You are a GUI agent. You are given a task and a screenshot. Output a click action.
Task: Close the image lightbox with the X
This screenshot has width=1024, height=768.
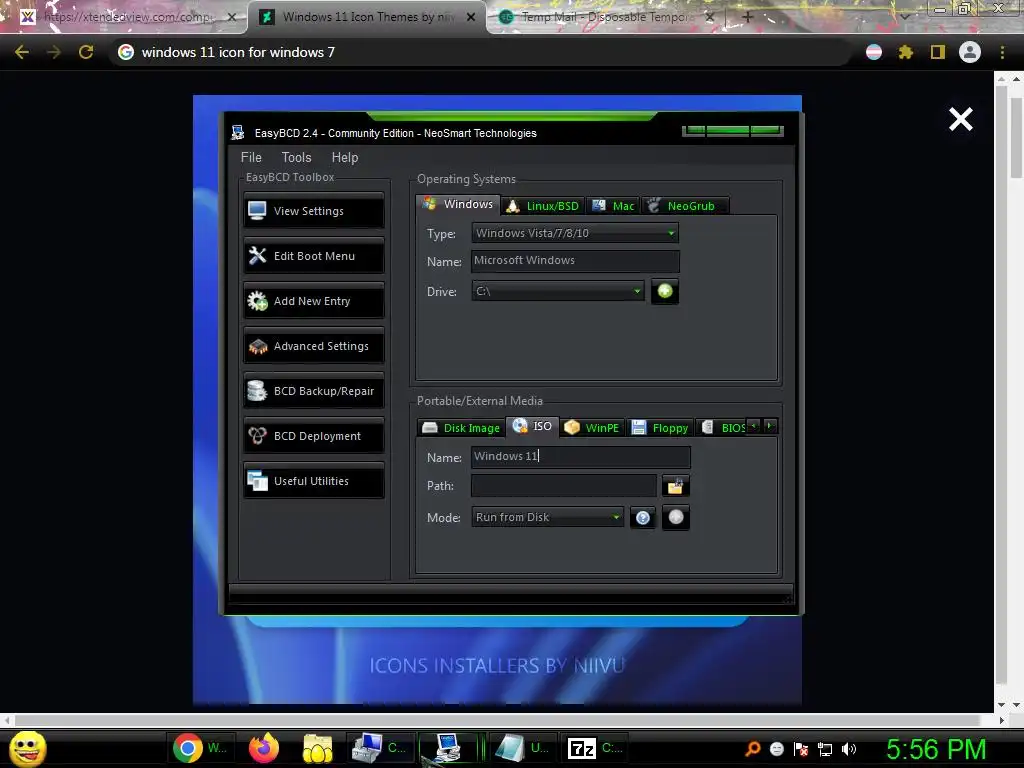pos(961,120)
